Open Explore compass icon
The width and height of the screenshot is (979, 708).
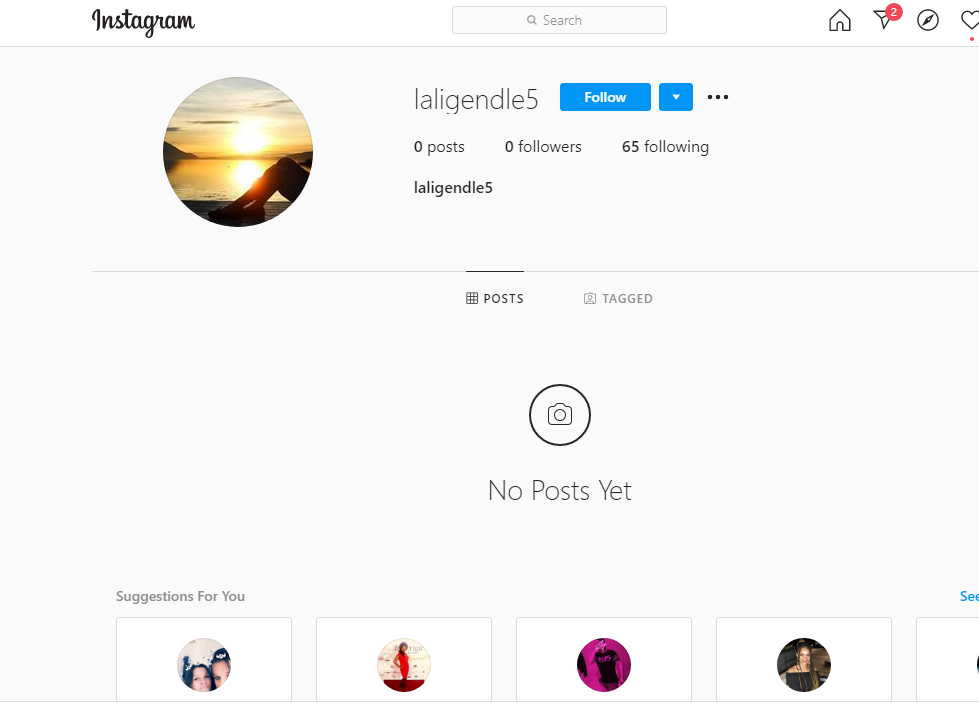pyautogui.click(x=928, y=20)
